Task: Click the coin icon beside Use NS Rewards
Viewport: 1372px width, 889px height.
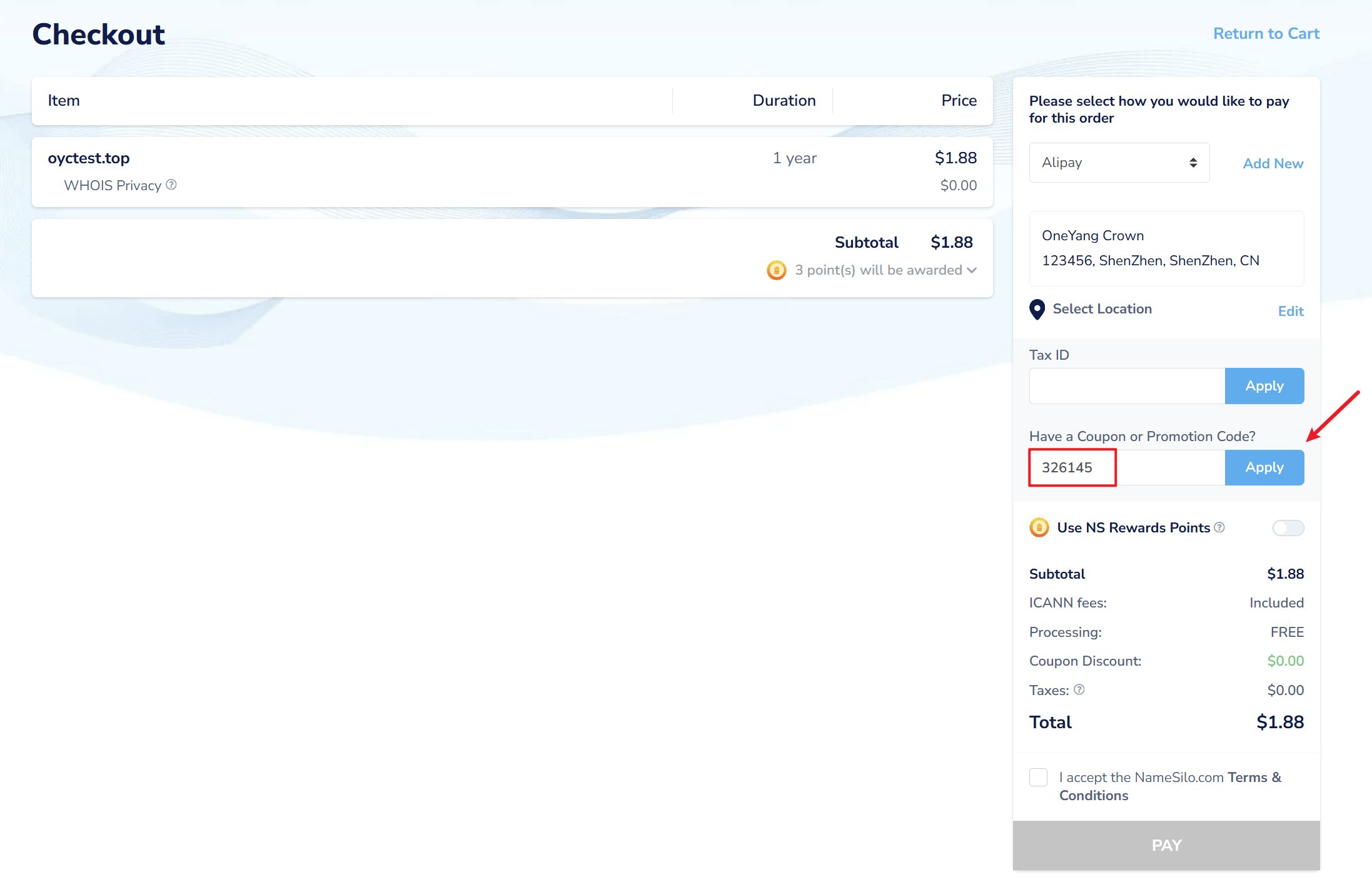Action: point(1039,527)
